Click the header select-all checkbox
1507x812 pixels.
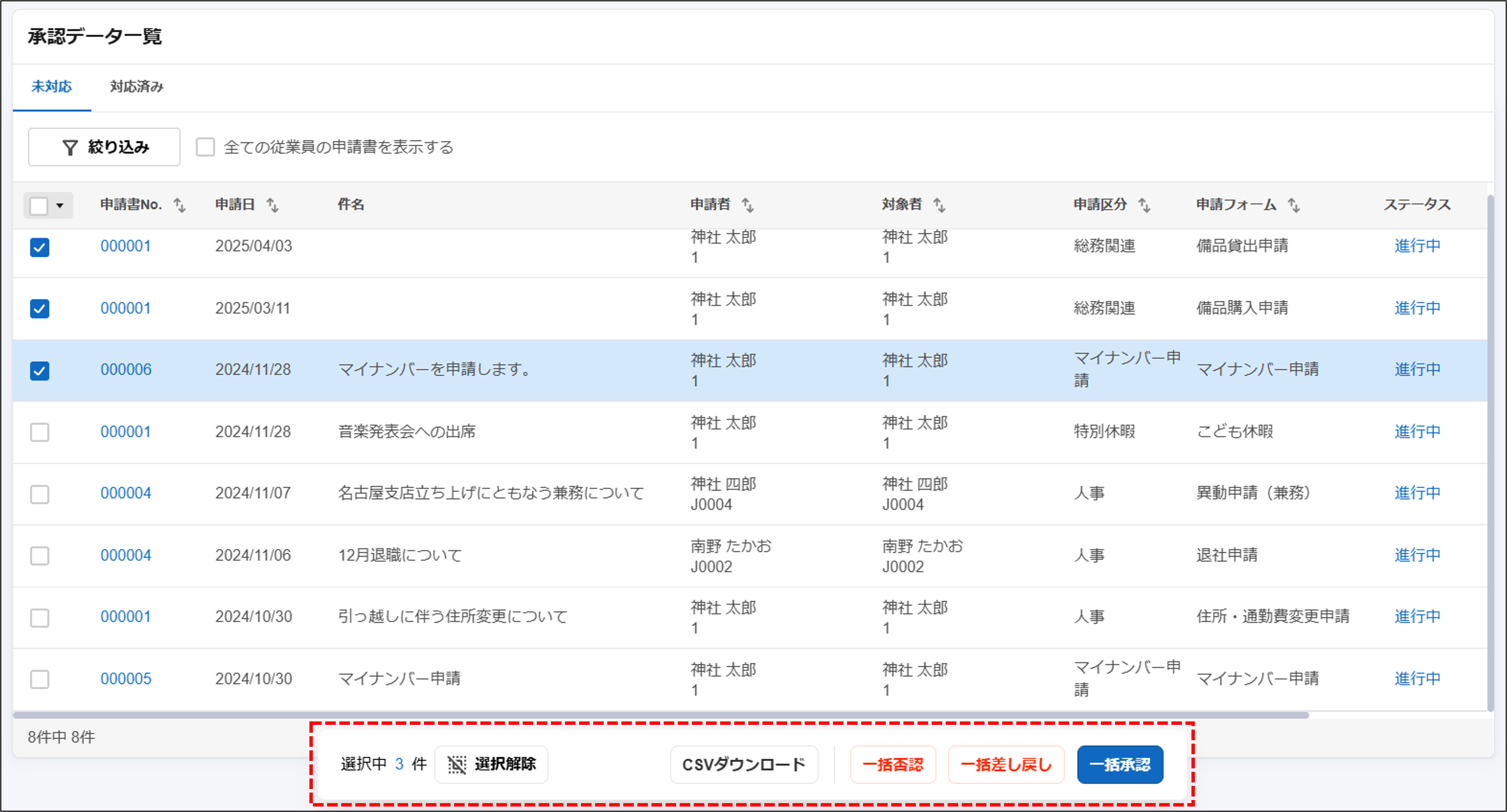39,205
